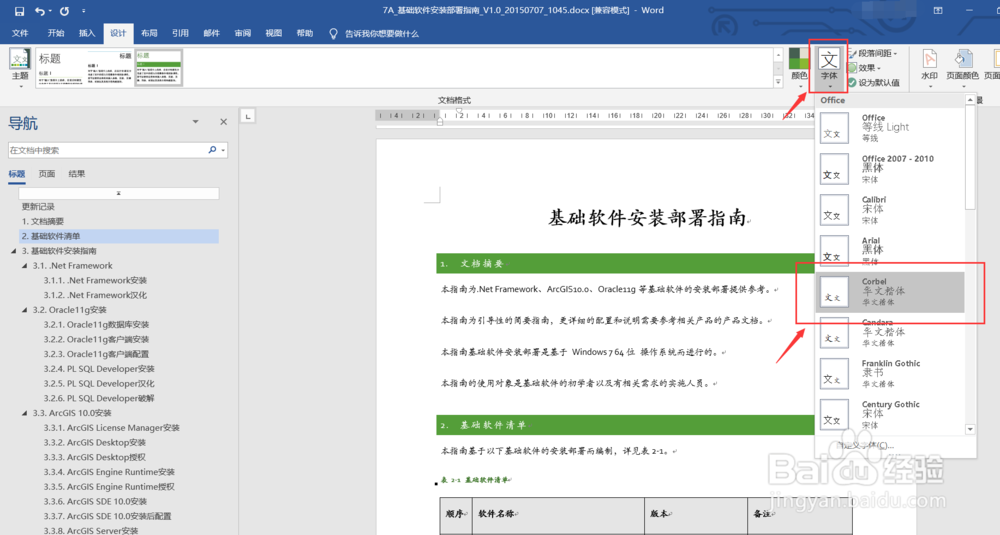Choose the Corbel 华文楷体 font set
The height and width of the screenshot is (535, 1000).
tap(890, 292)
